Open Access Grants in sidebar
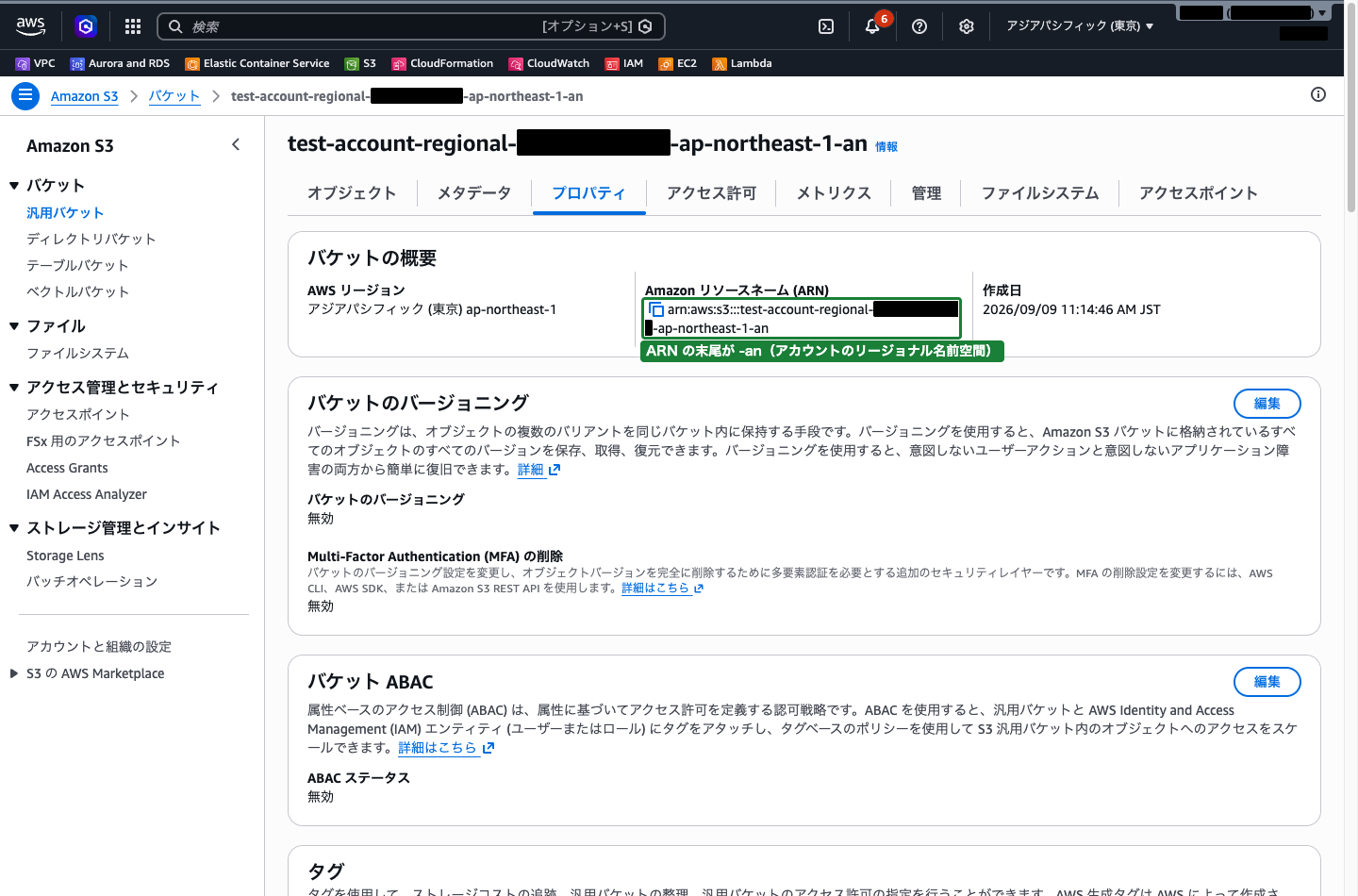The height and width of the screenshot is (896, 1358). click(67, 468)
